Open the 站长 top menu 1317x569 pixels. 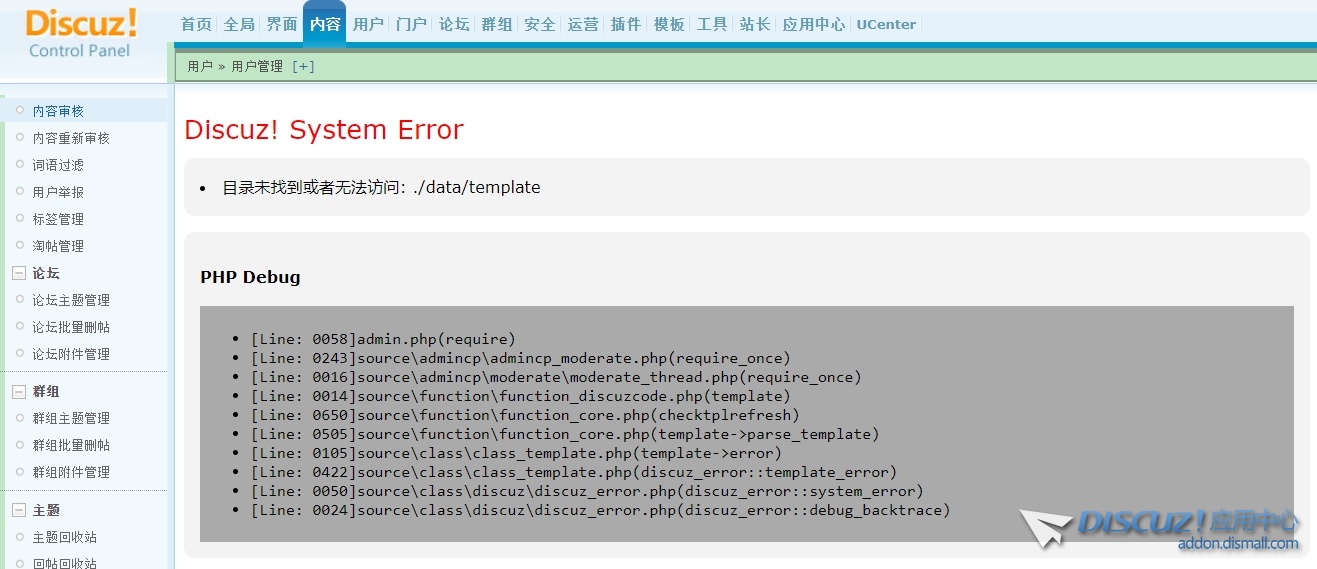click(755, 24)
